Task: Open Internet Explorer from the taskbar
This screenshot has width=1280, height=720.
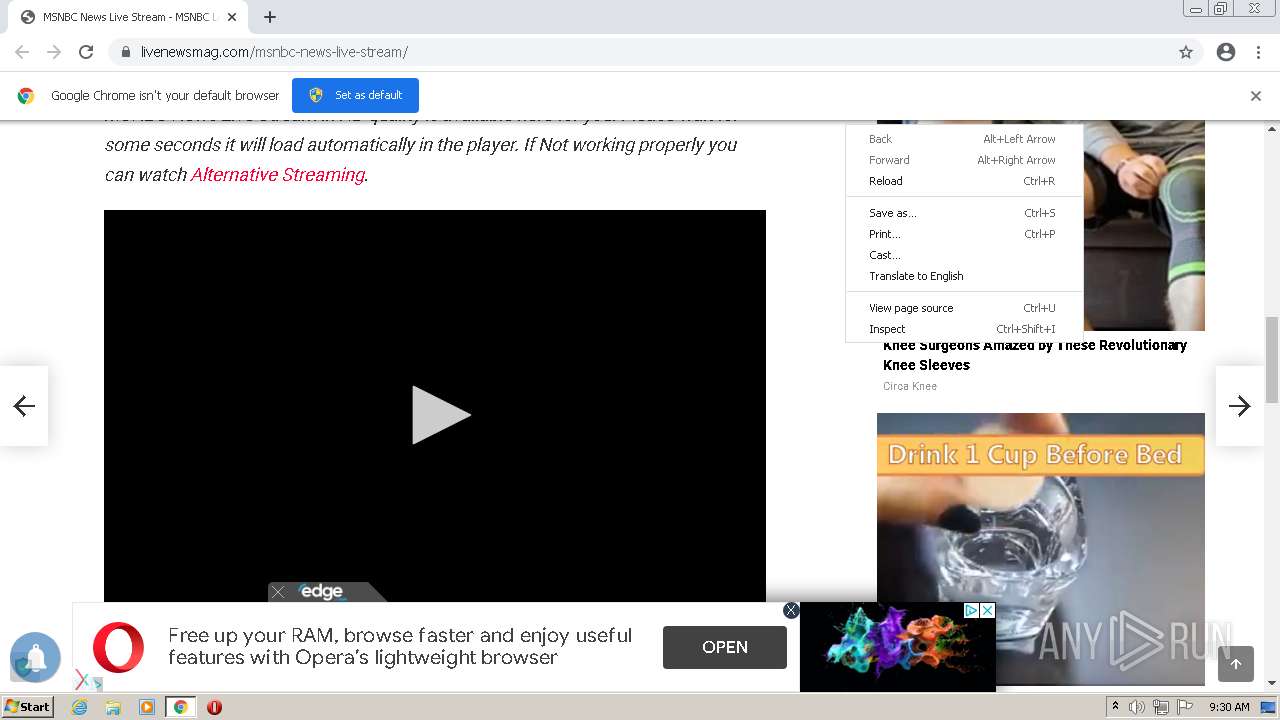Action: click(x=80, y=707)
